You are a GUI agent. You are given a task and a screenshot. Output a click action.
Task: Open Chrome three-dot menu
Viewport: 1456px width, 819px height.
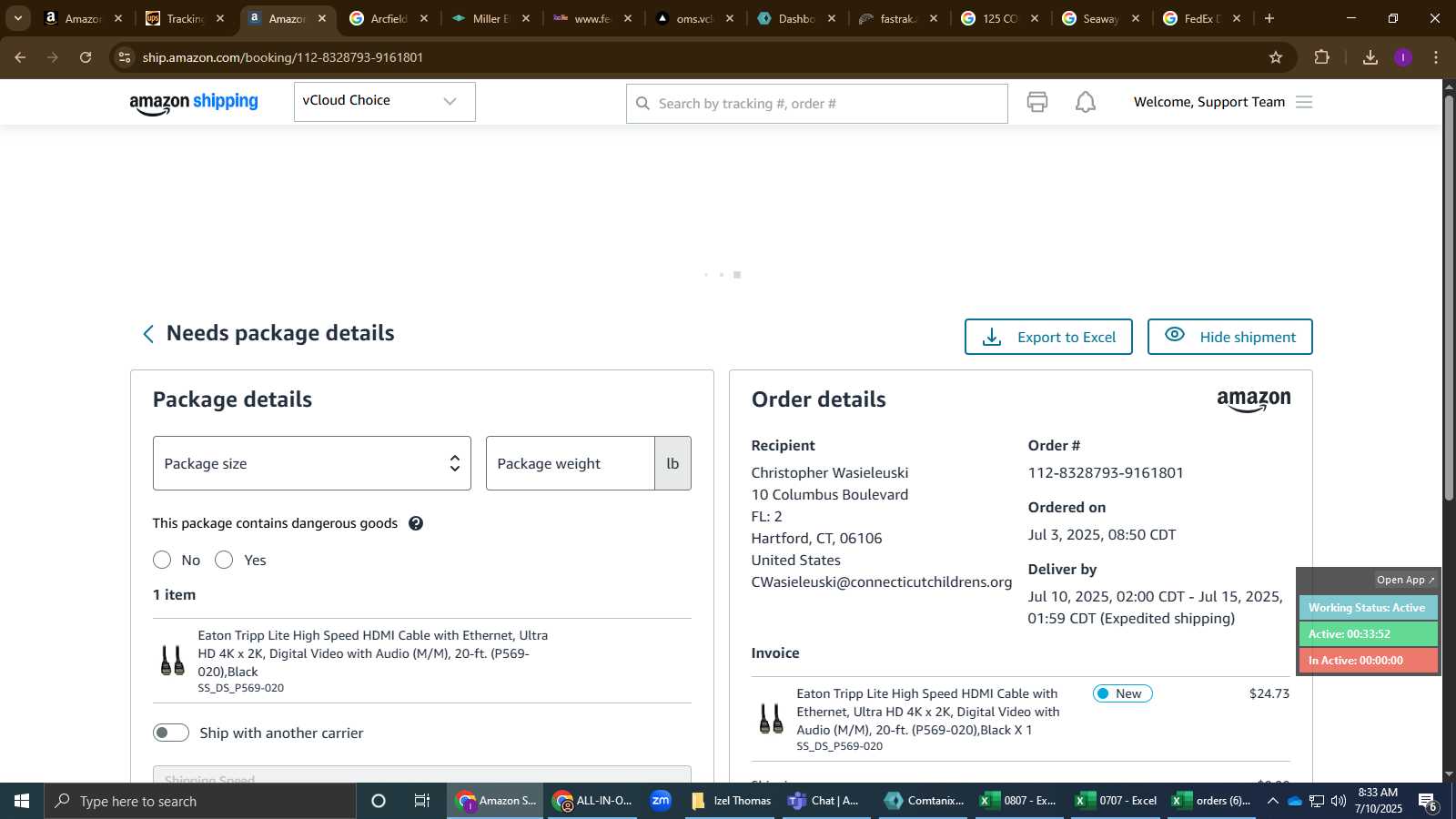point(1436,57)
